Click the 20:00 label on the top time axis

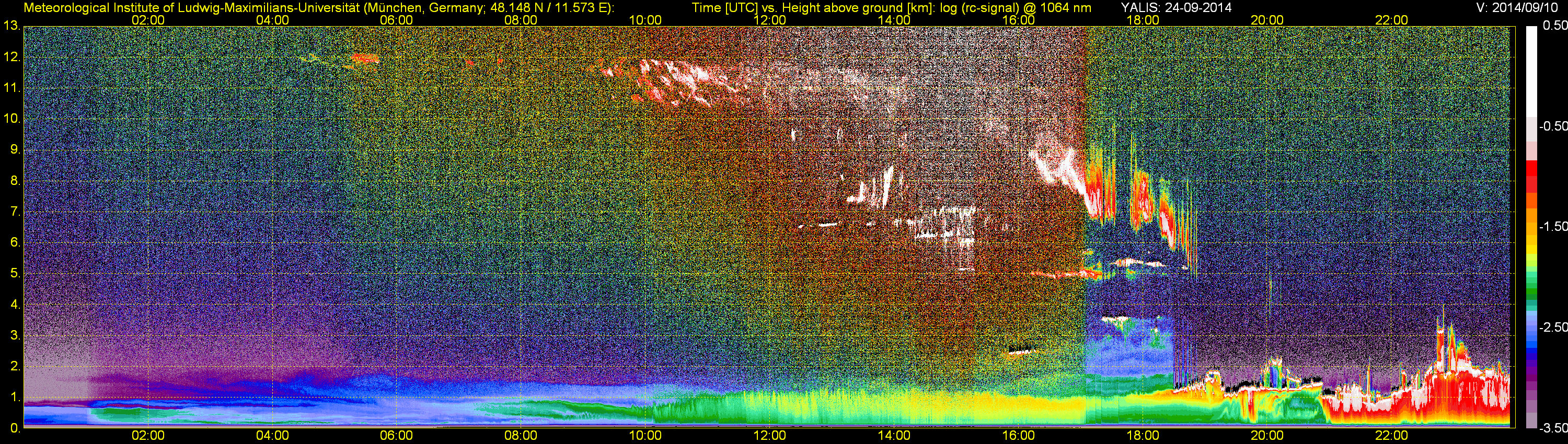[1267, 20]
